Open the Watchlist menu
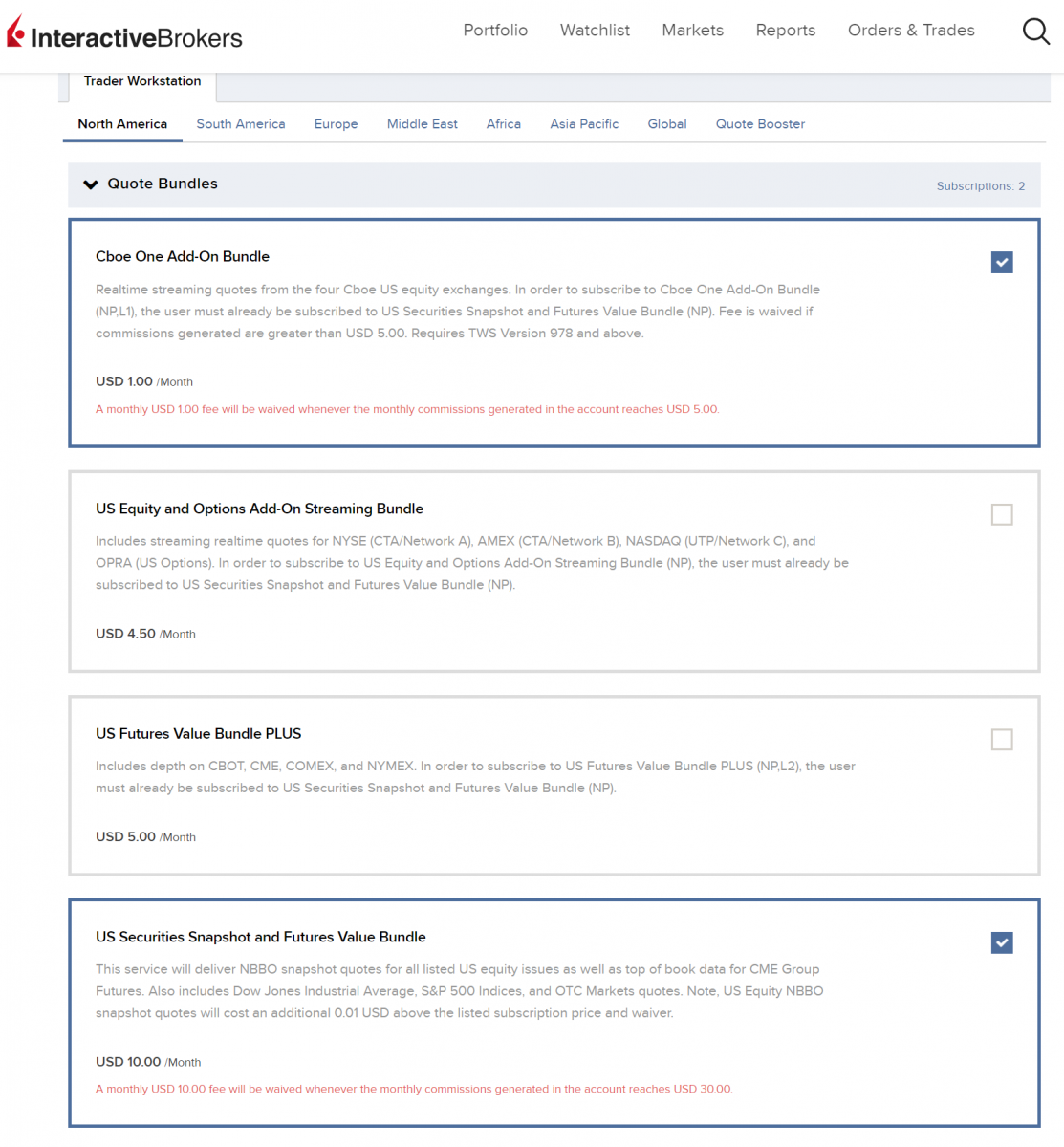 (595, 31)
